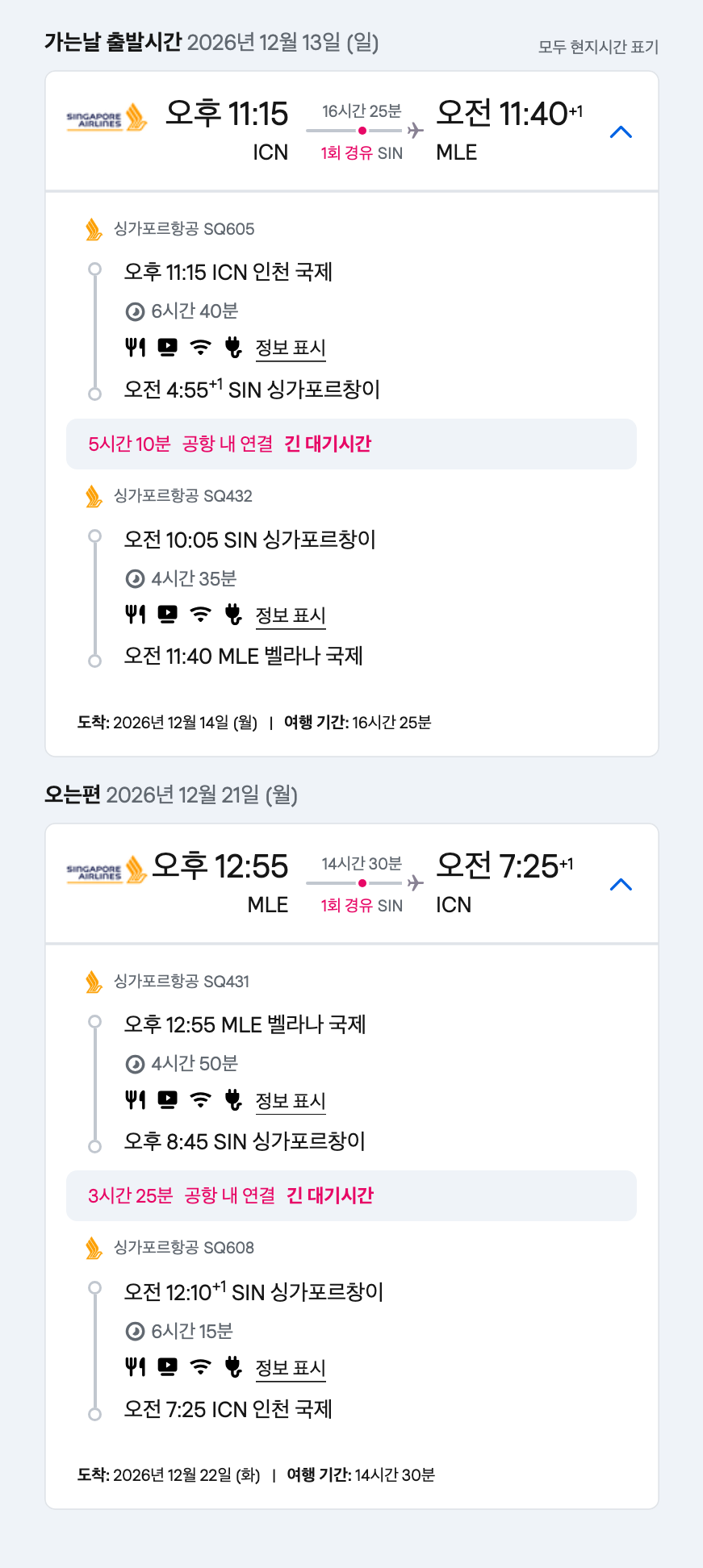Click the meal icon for flight SQ605
703x1568 pixels.
(x=136, y=348)
